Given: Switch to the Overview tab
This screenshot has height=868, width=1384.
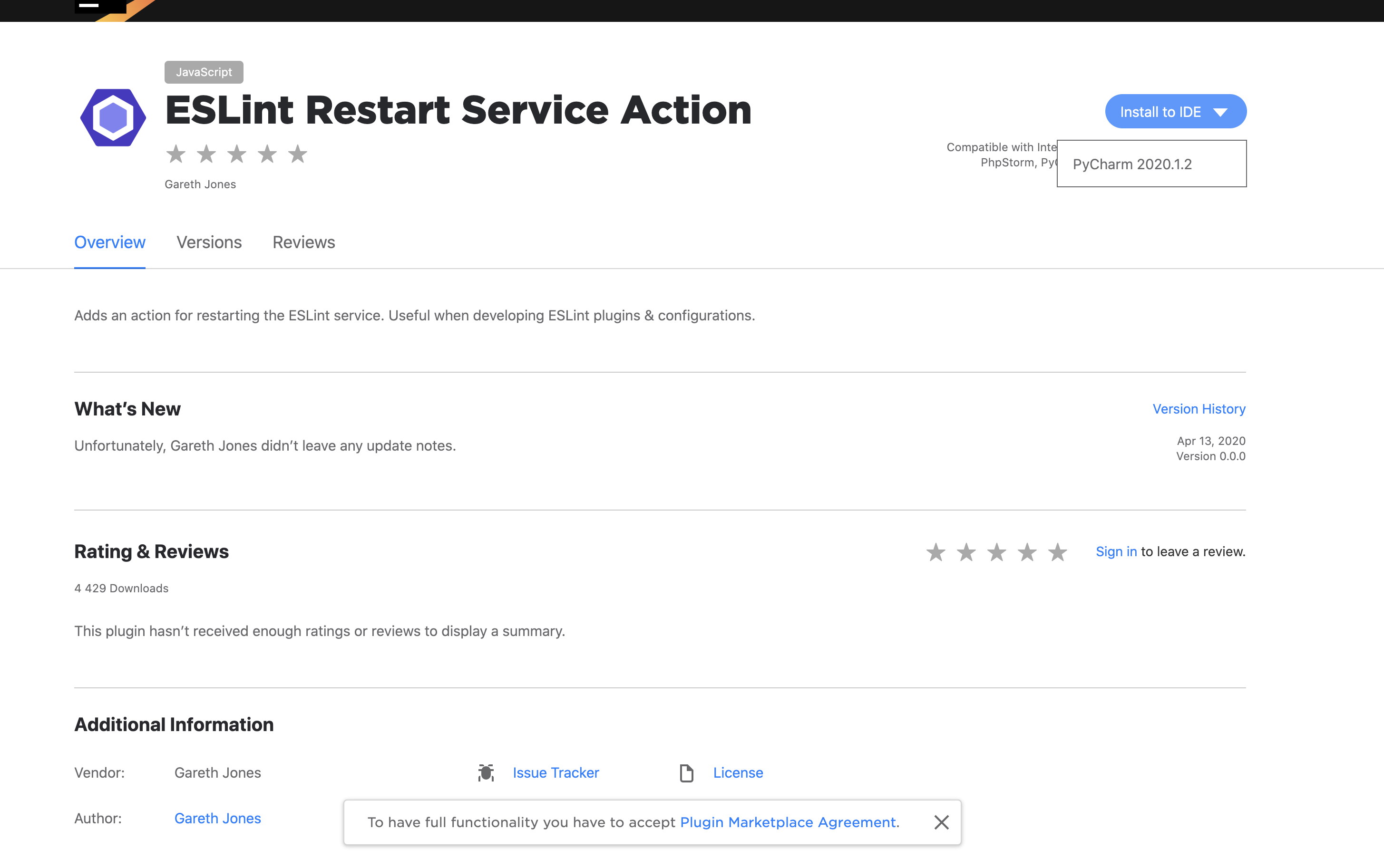Looking at the screenshot, I should click(110, 242).
